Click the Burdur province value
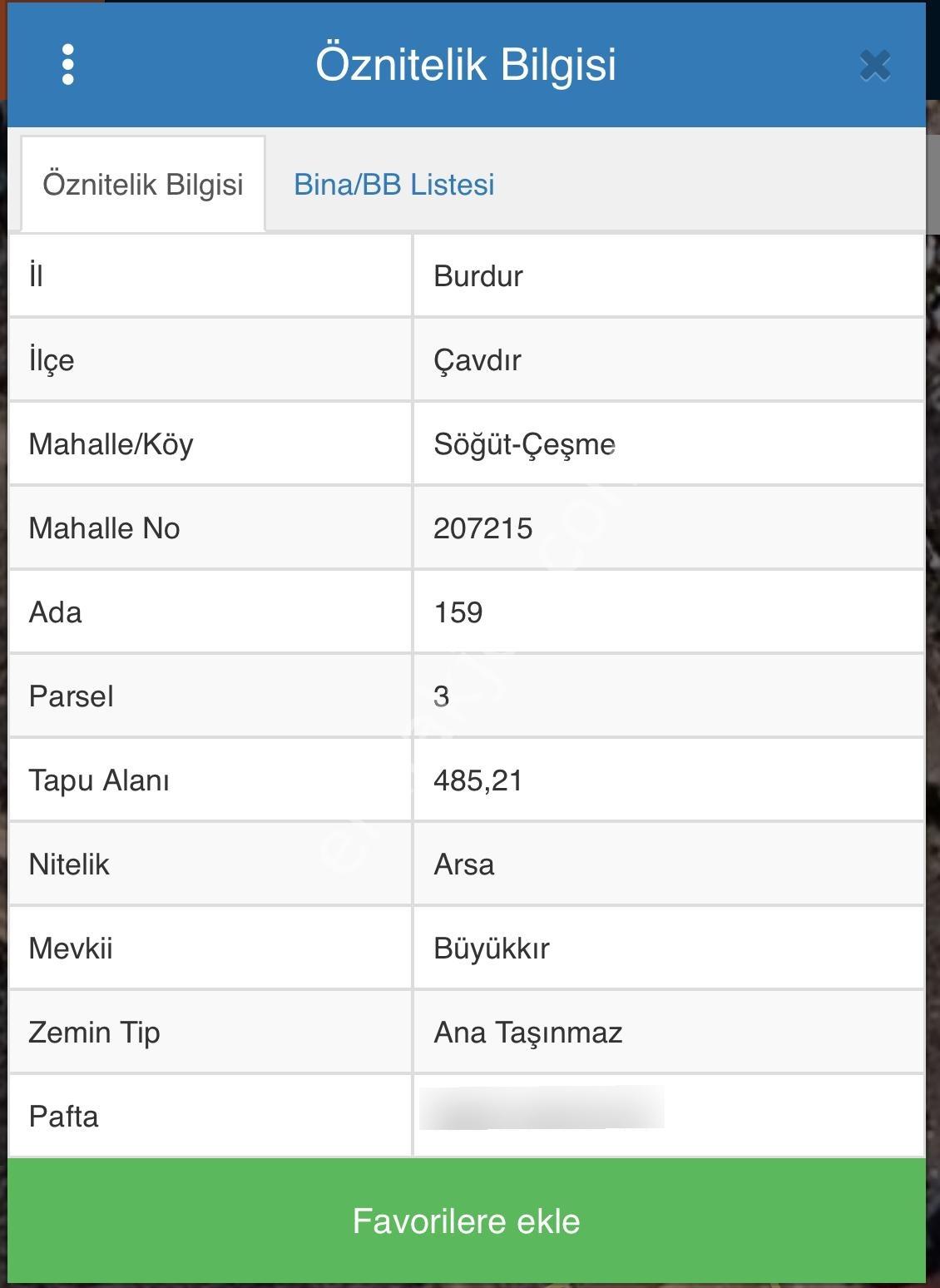 click(x=478, y=276)
